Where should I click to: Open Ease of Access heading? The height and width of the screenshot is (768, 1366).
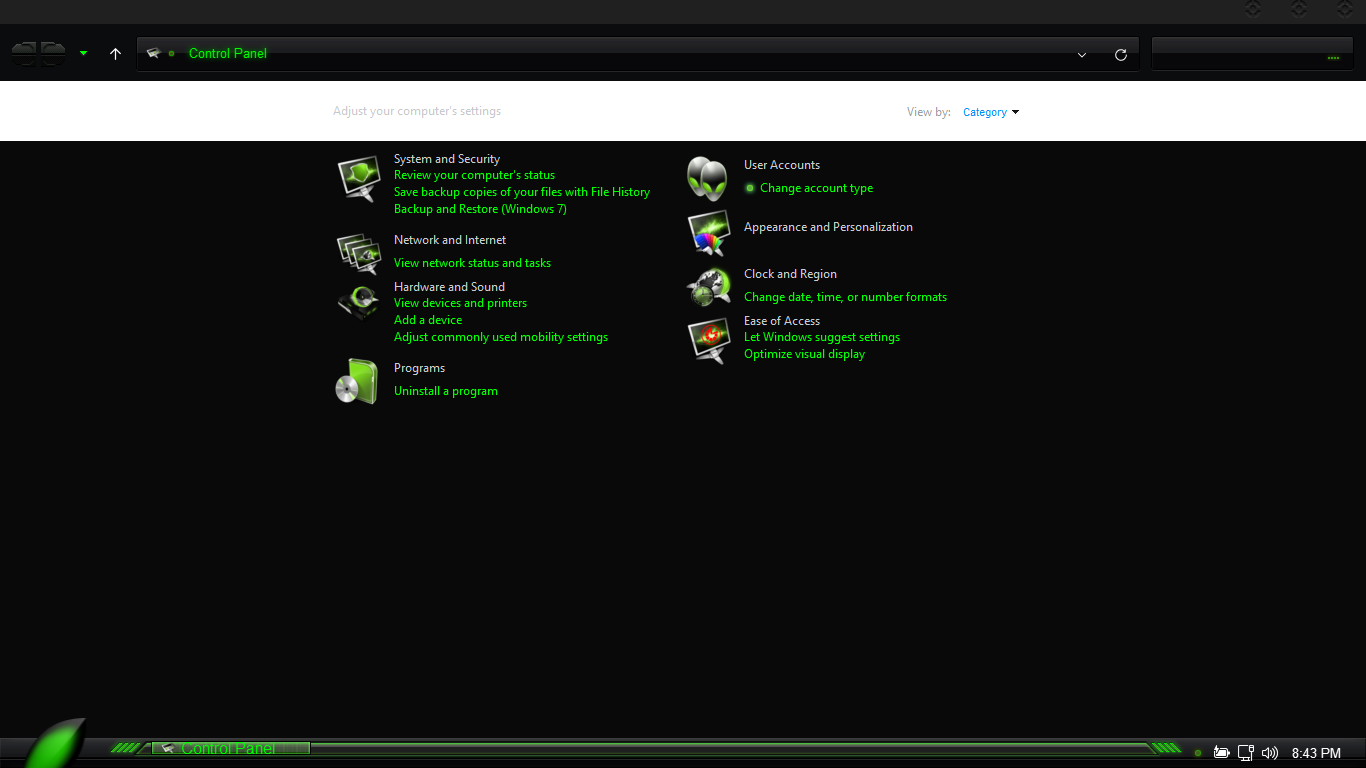(782, 321)
